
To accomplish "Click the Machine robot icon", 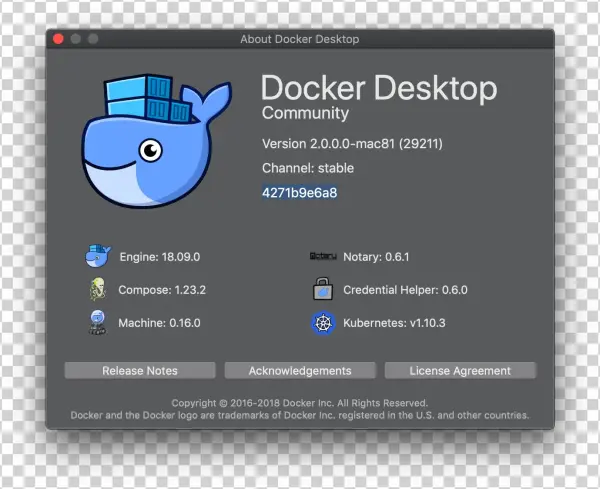I will [x=98, y=323].
